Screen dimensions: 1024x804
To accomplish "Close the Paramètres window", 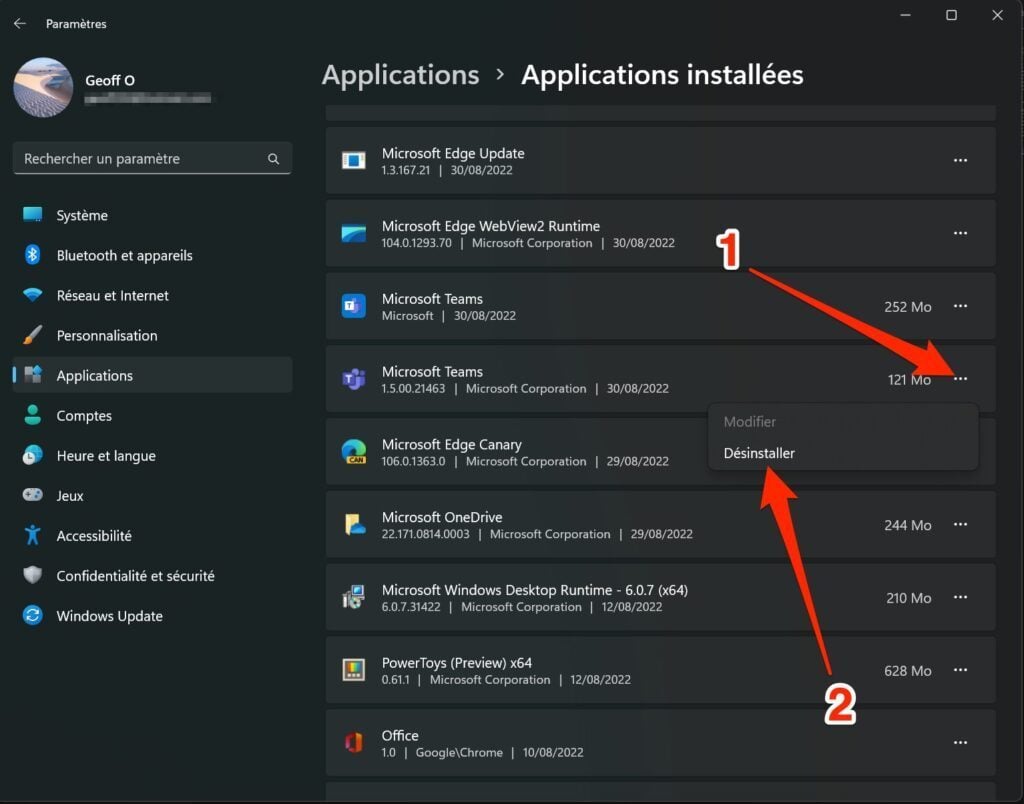I will [x=997, y=15].
